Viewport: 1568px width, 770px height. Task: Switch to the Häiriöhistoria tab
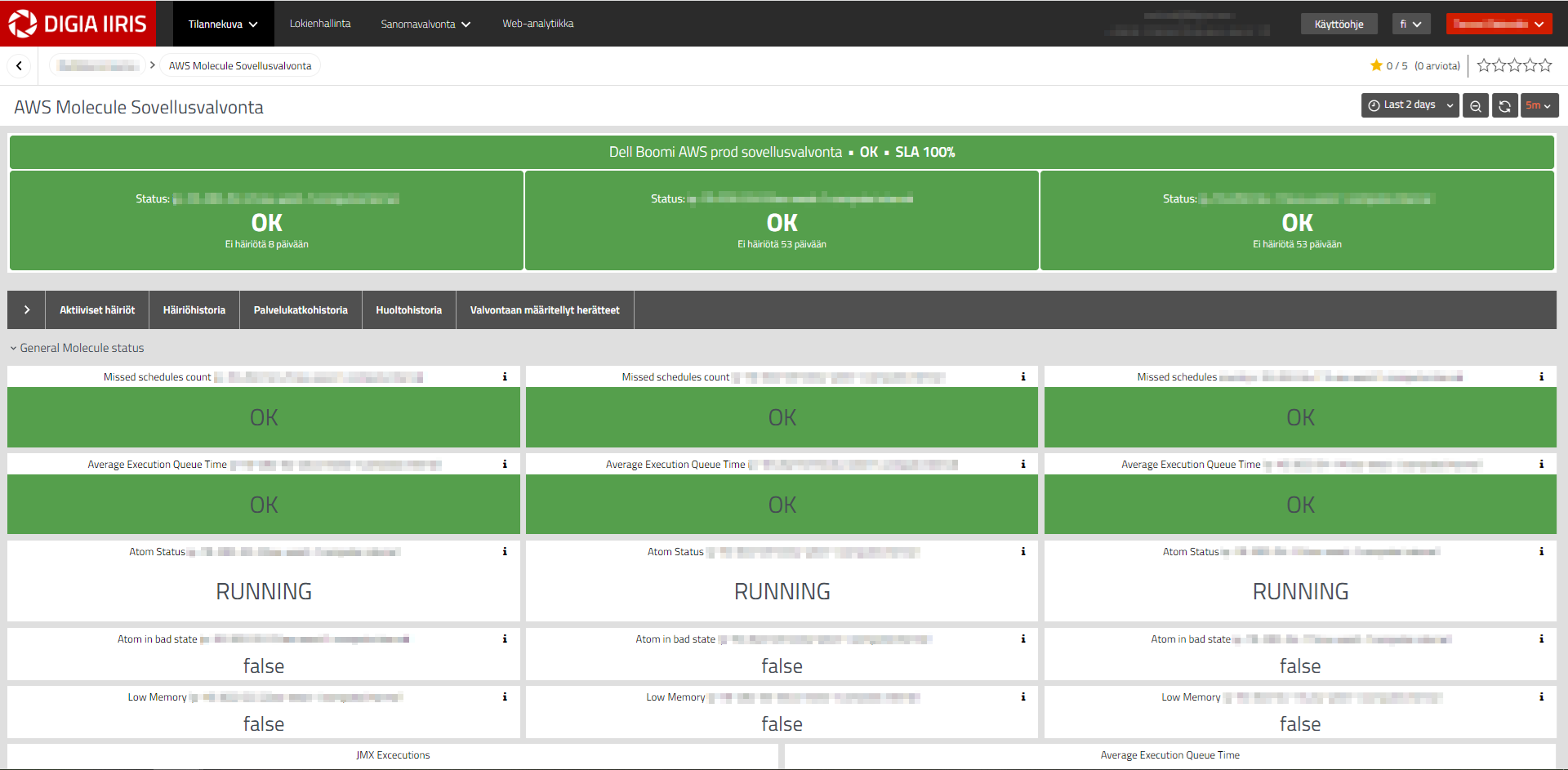click(194, 309)
